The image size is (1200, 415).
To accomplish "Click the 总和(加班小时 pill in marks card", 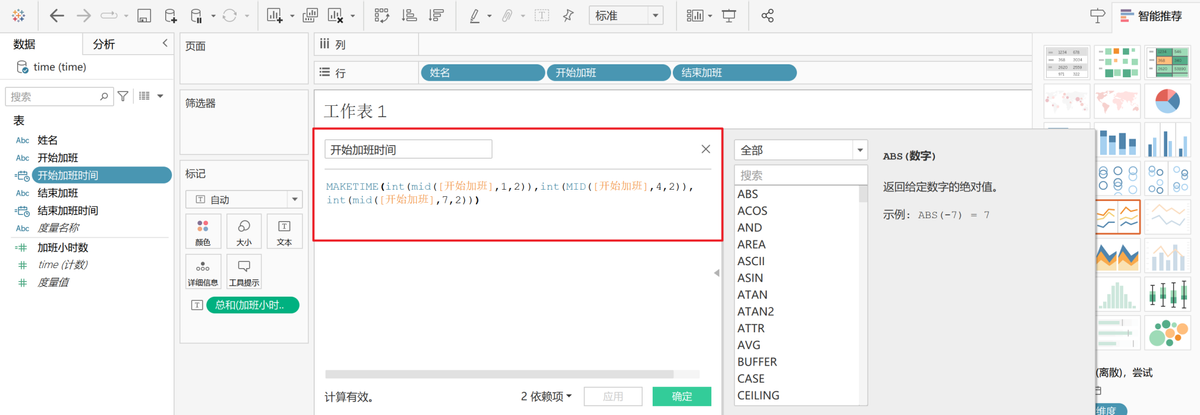I will click(253, 305).
